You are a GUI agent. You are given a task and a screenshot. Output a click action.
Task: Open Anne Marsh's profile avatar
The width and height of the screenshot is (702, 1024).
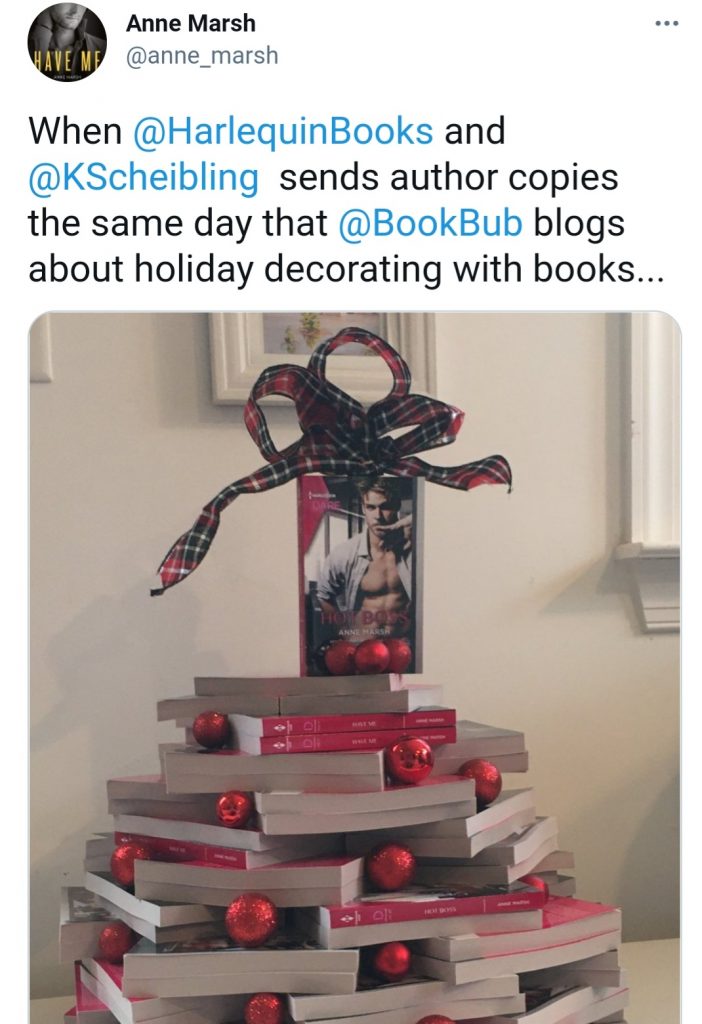coord(67,40)
